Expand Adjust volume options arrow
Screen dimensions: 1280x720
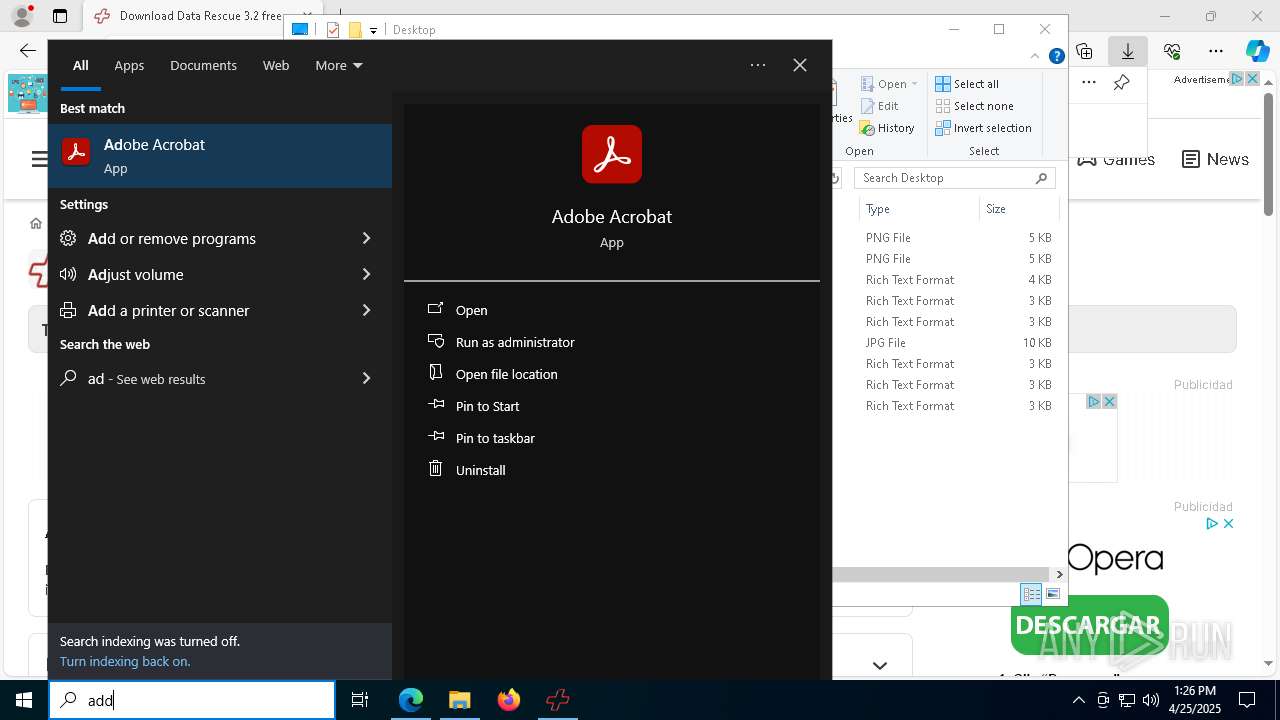(366, 274)
